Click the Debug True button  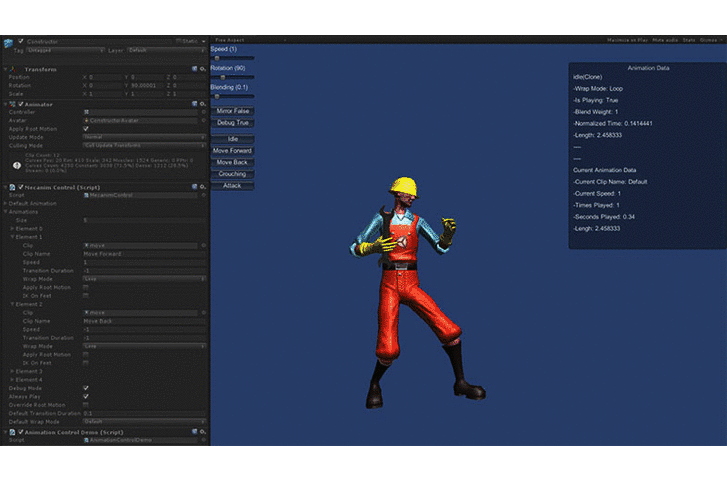(232, 123)
